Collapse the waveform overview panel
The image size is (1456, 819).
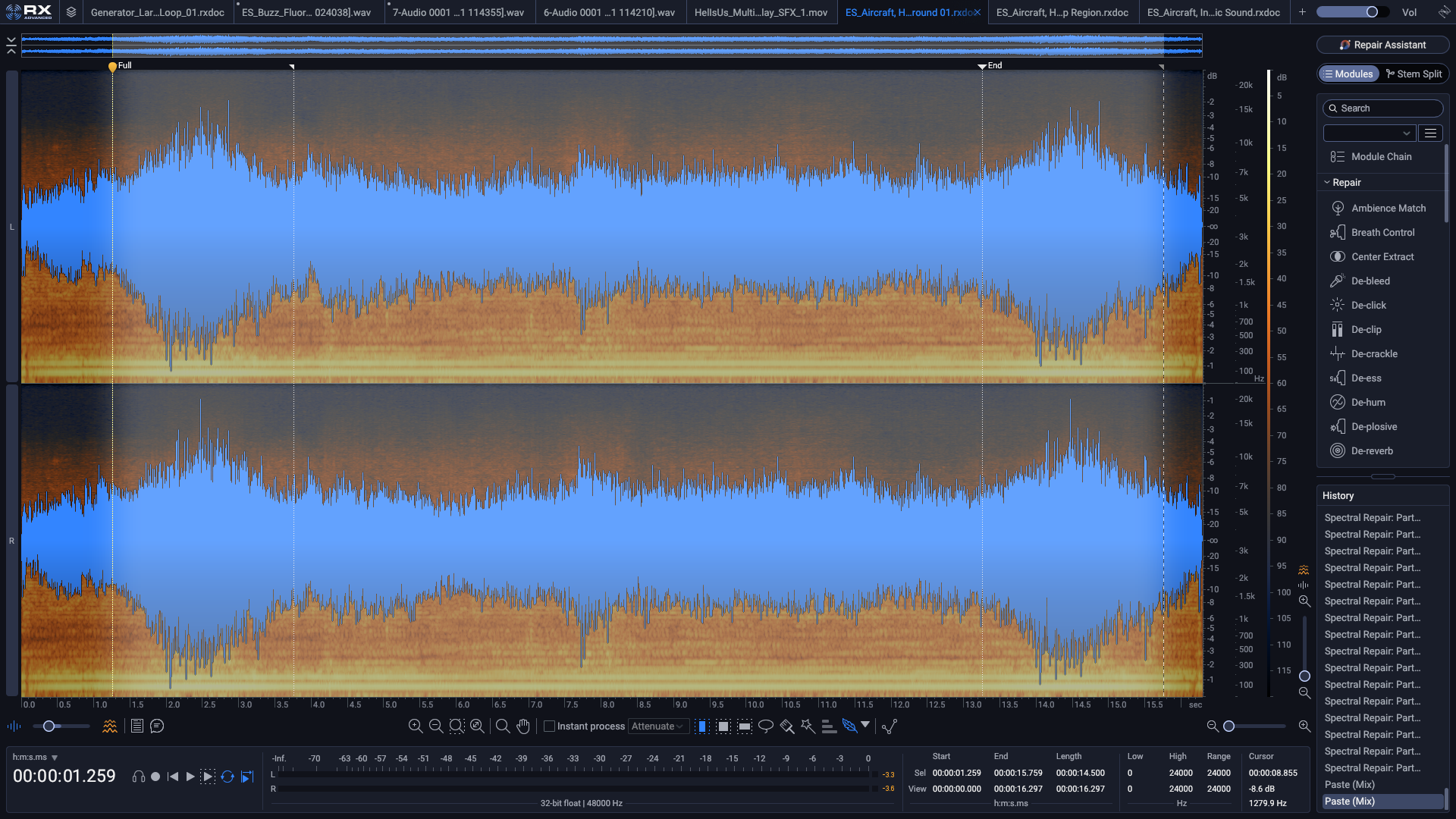pyautogui.click(x=11, y=45)
